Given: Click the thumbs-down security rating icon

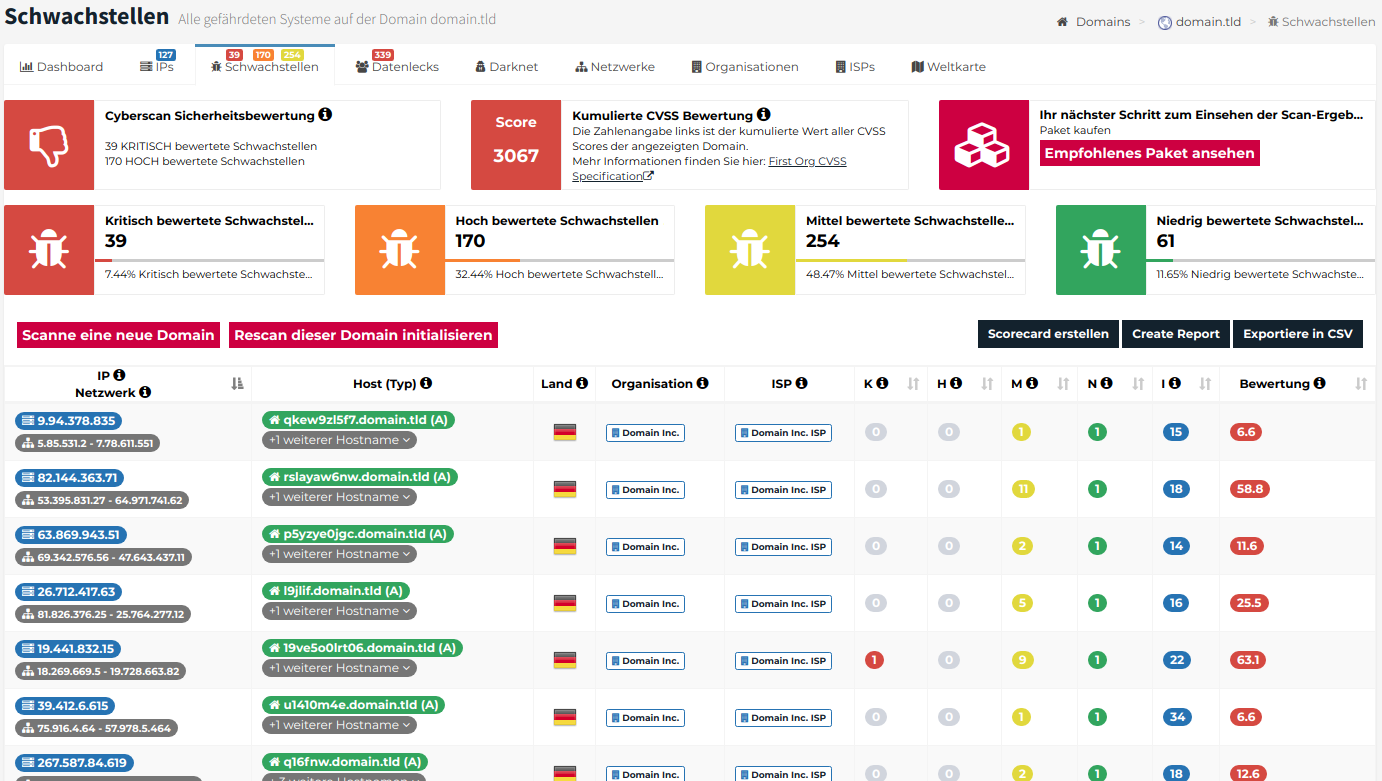Looking at the screenshot, I should point(49,145).
